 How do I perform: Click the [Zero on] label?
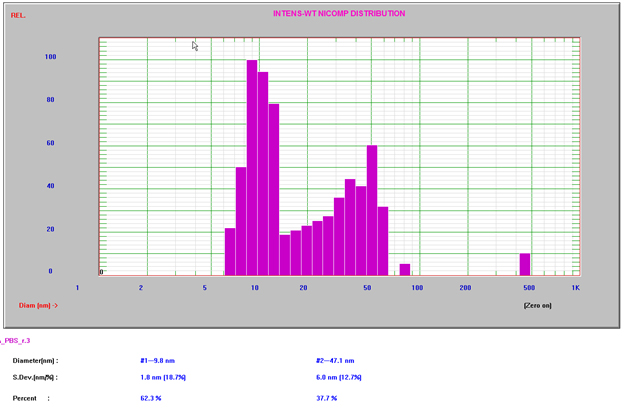537,306
